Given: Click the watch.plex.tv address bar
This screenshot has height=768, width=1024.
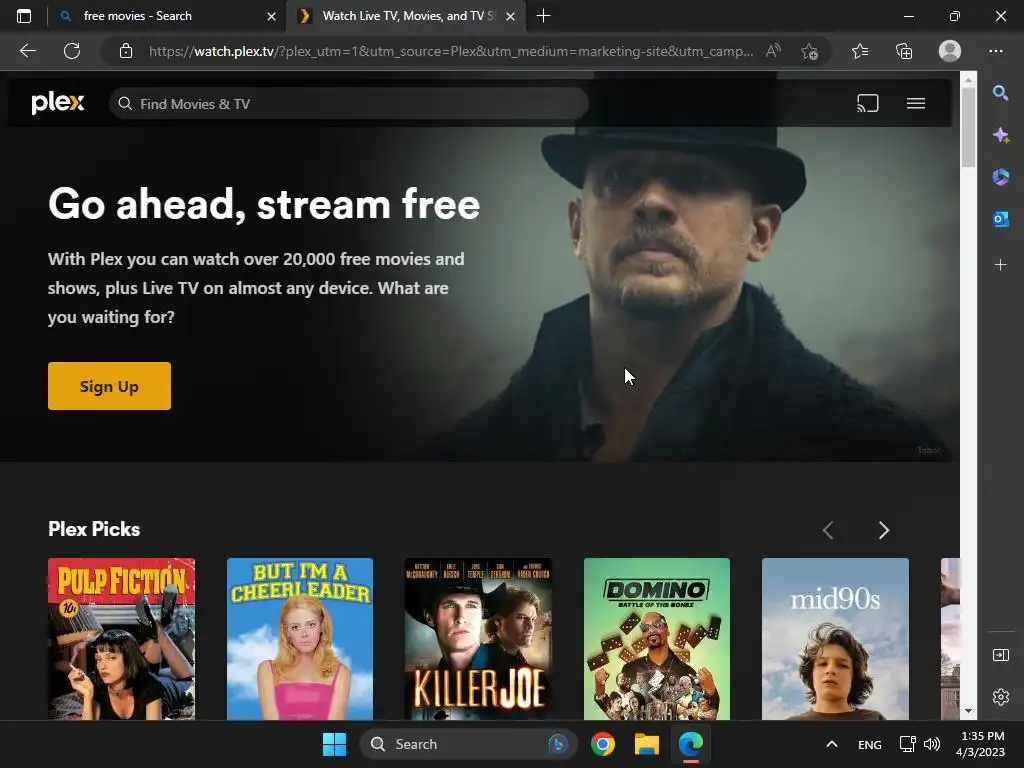Looking at the screenshot, I should click(x=451, y=51).
